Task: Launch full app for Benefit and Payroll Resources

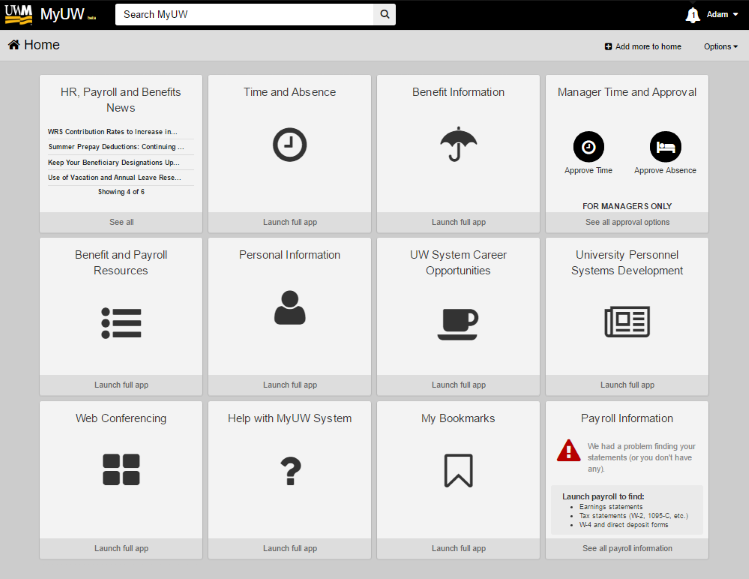Action: click(x=121, y=385)
